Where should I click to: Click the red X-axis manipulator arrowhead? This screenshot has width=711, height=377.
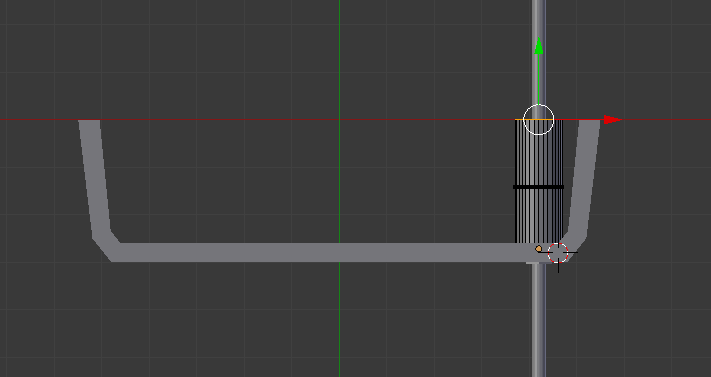(x=613, y=120)
